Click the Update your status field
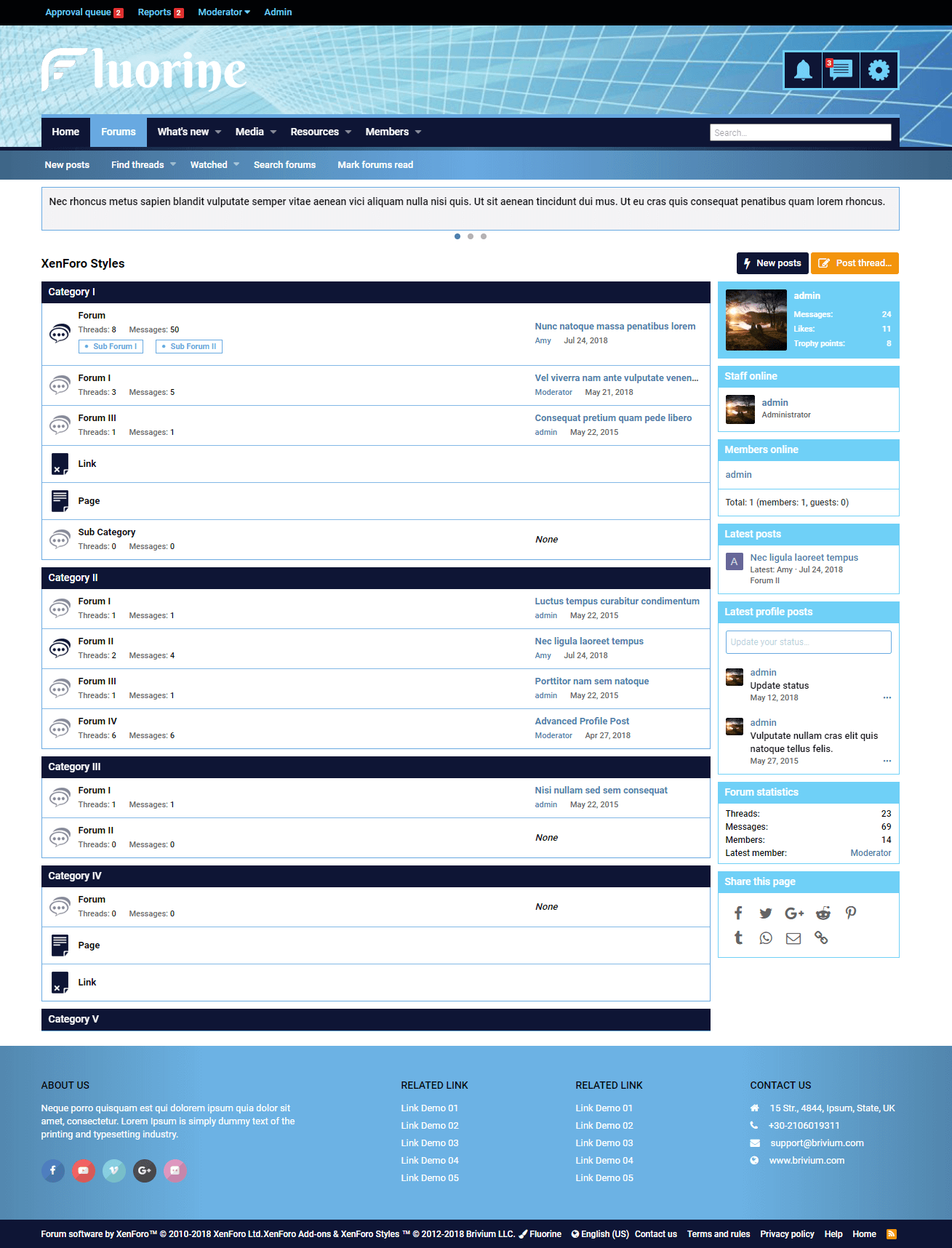 [x=808, y=642]
